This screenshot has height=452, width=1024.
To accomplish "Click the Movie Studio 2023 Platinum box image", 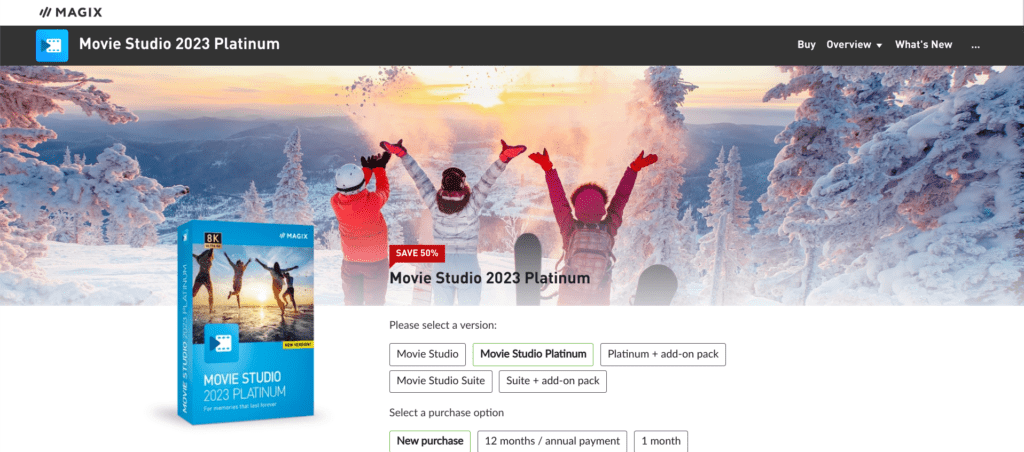I will point(246,323).
